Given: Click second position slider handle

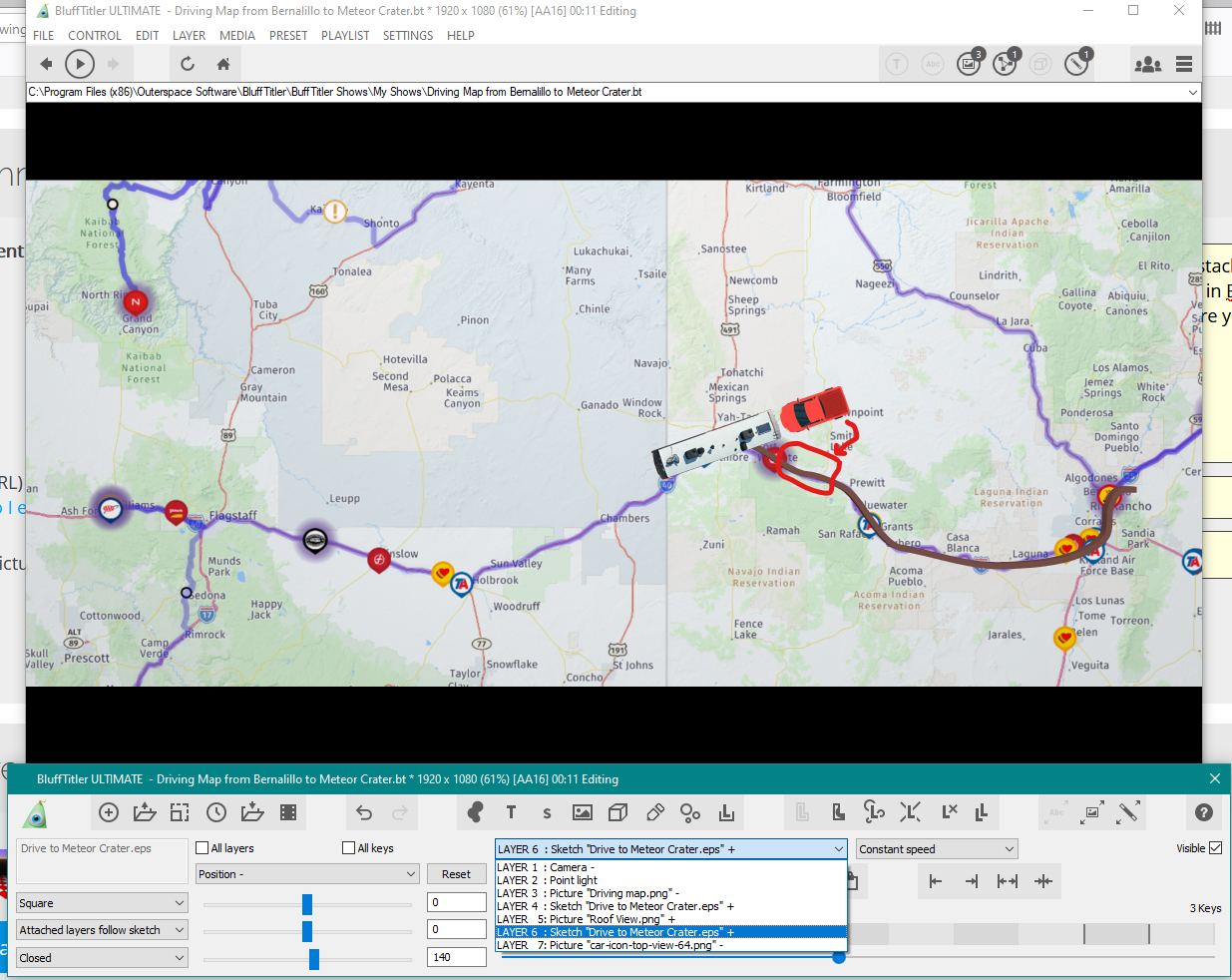Looking at the screenshot, I should [307, 931].
